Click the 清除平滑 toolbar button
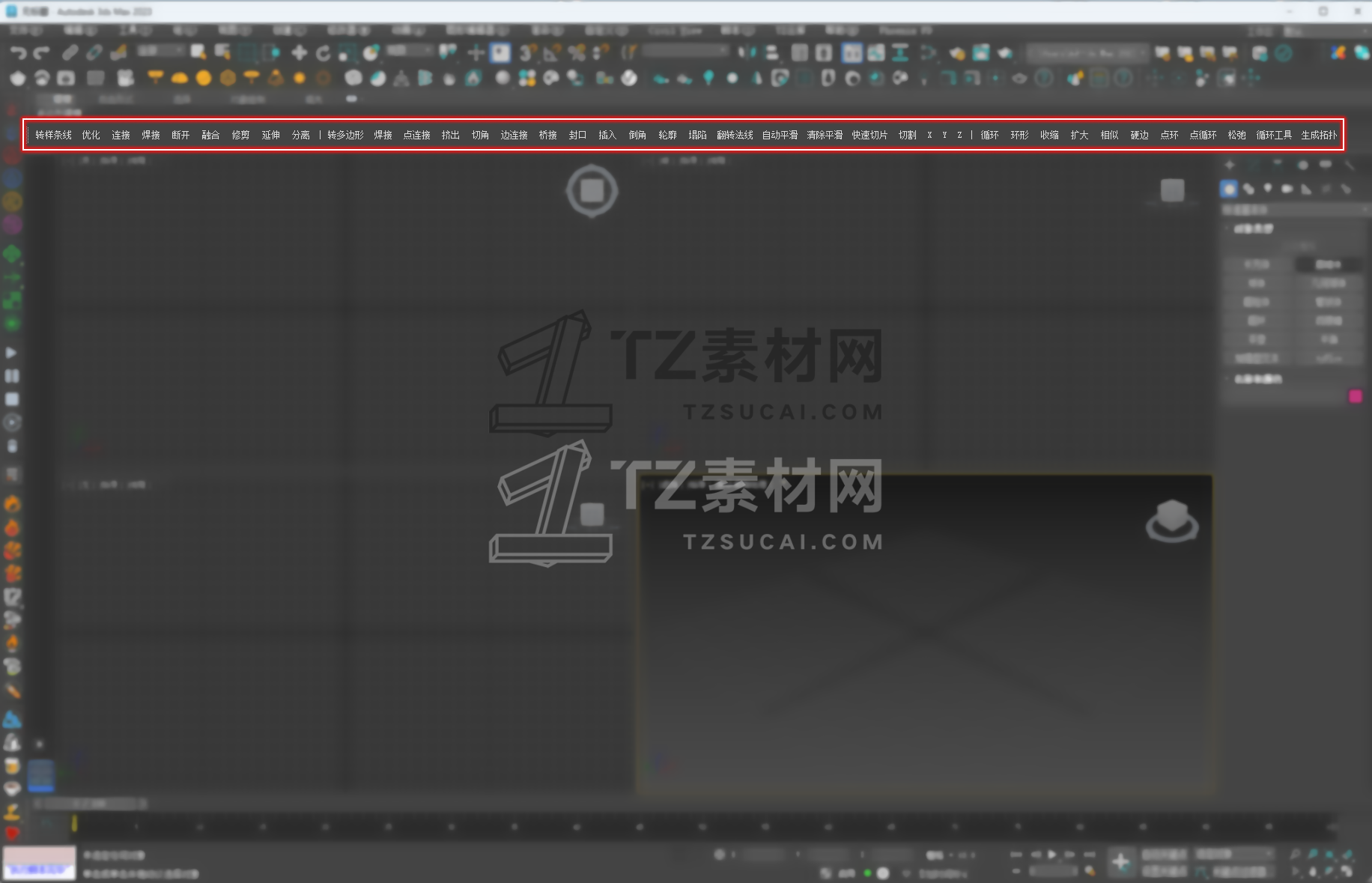This screenshot has width=1372, height=883. point(825,136)
